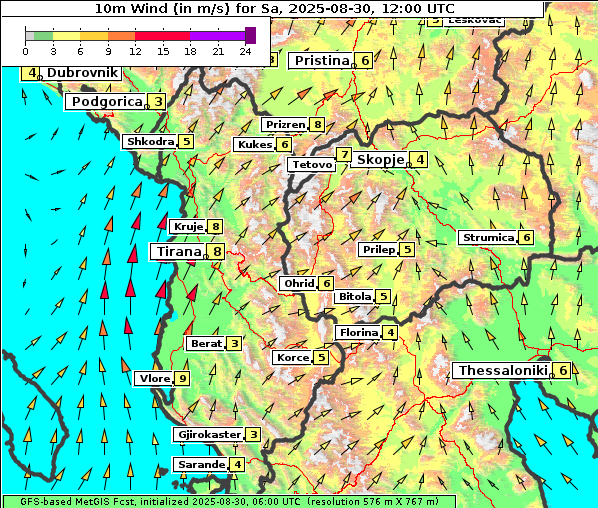Select the Skopje city label
Image resolution: width=598 pixels, height=508 pixels.
[381, 159]
